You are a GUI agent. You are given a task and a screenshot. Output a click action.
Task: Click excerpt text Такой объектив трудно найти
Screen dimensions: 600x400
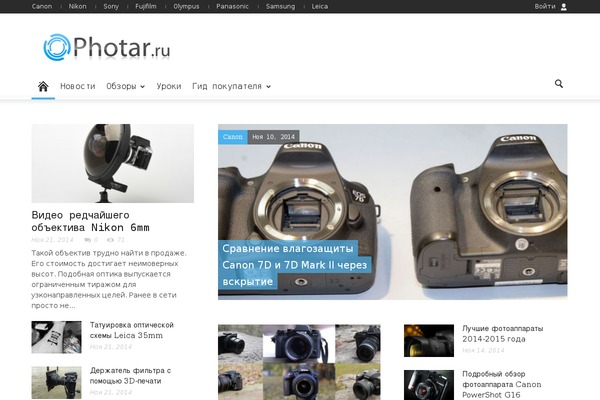coord(109,279)
